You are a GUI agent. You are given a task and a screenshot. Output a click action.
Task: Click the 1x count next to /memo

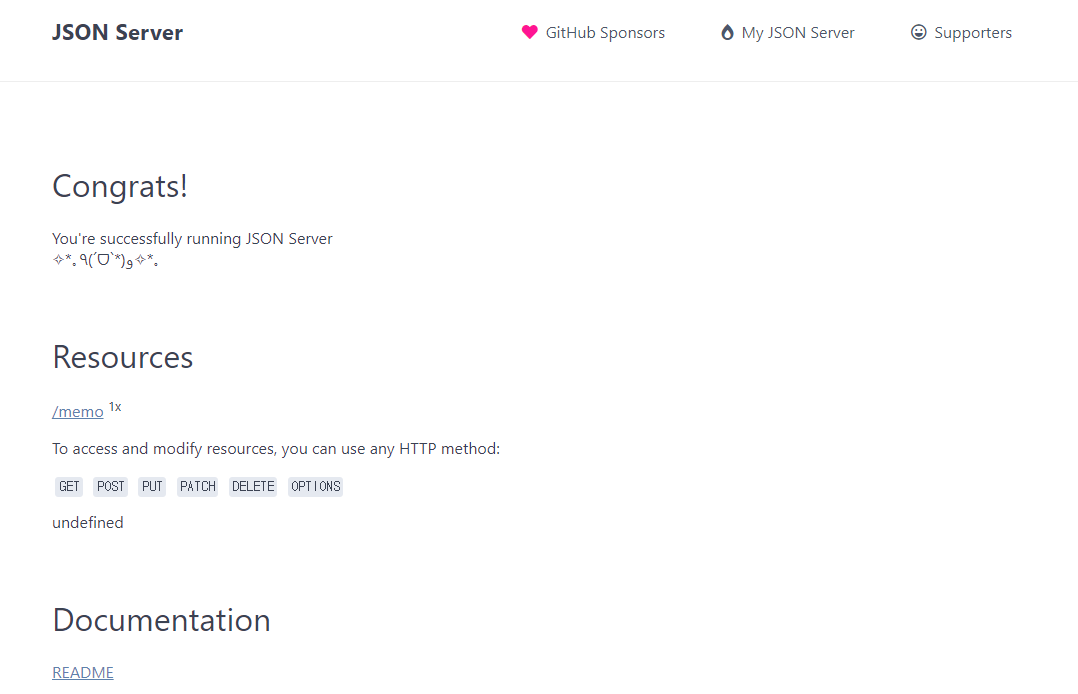(x=115, y=406)
